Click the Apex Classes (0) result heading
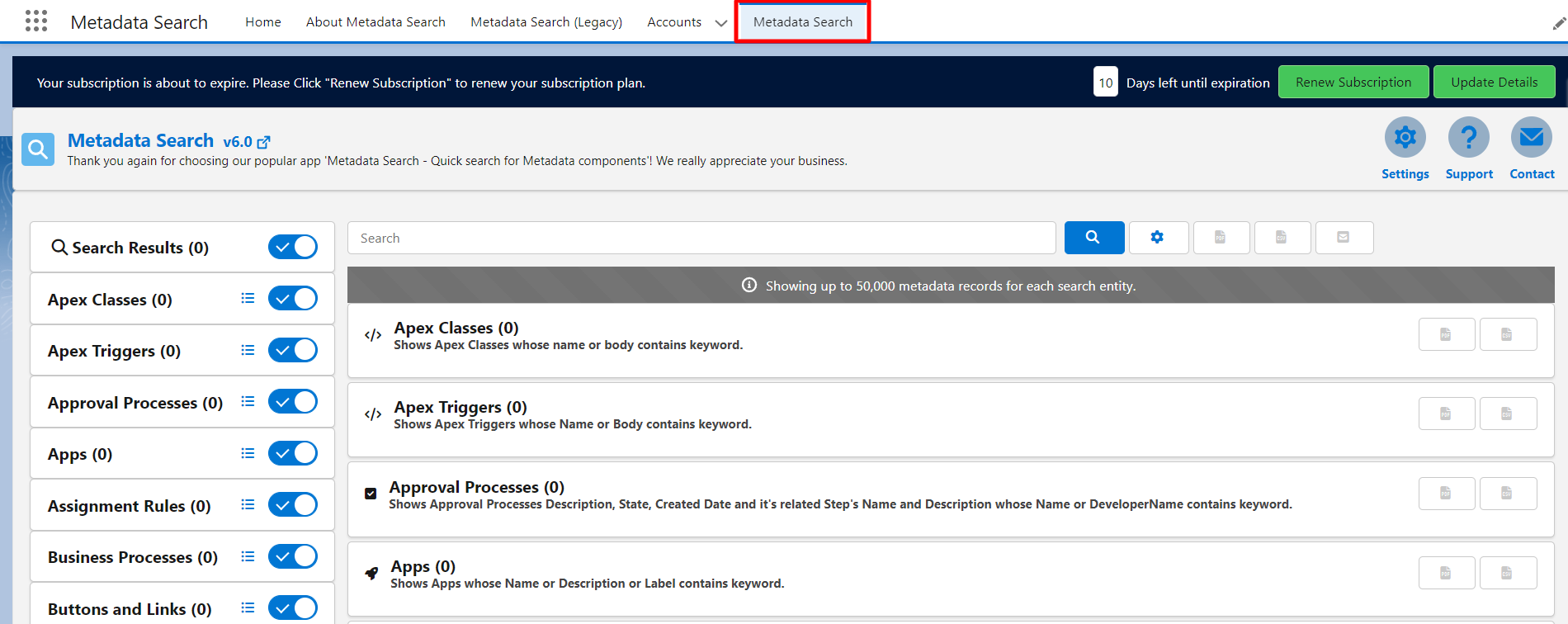The image size is (1568, 624). 456,328
